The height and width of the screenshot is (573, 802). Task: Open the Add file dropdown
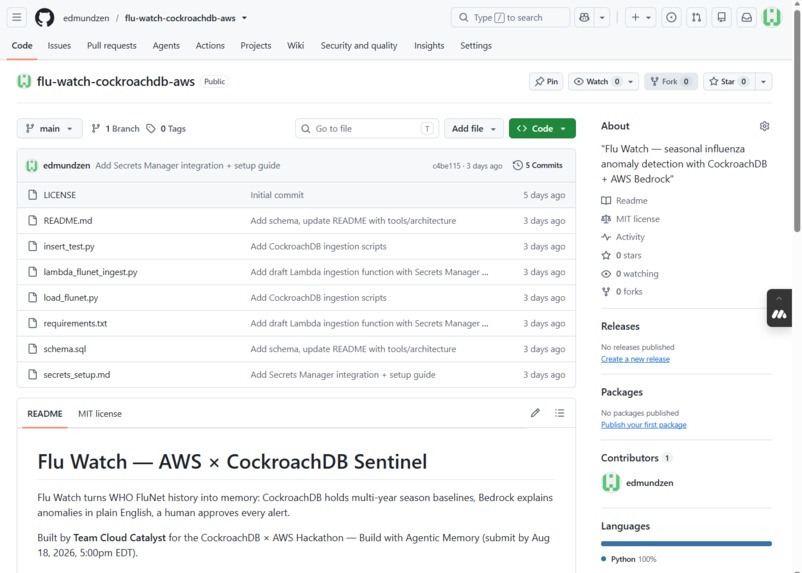click(474, 128)
